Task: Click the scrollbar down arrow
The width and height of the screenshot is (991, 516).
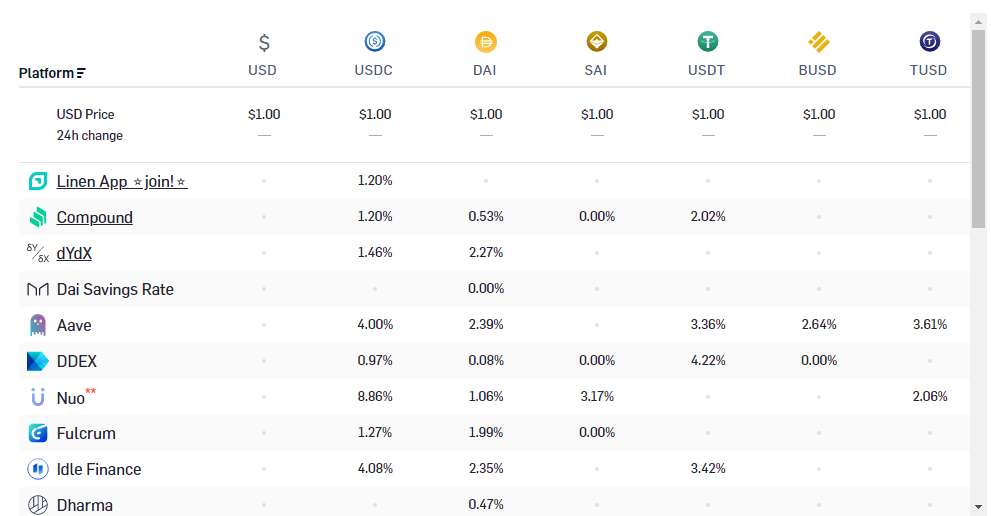Action: [x=978, y=507]
